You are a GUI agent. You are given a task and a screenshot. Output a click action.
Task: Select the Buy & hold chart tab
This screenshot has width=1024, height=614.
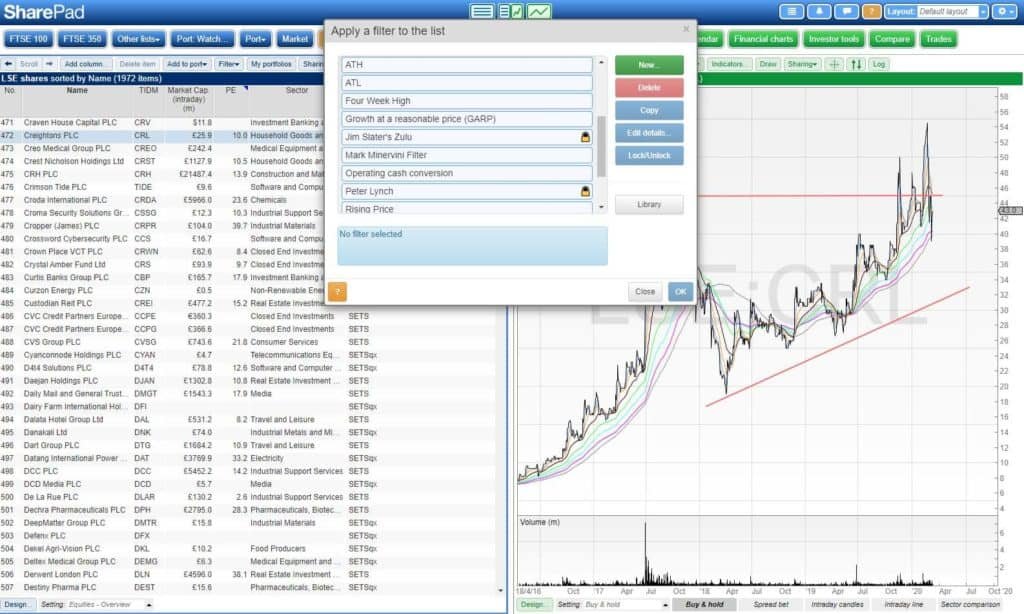pyautogui.click(x=704, y=605)
